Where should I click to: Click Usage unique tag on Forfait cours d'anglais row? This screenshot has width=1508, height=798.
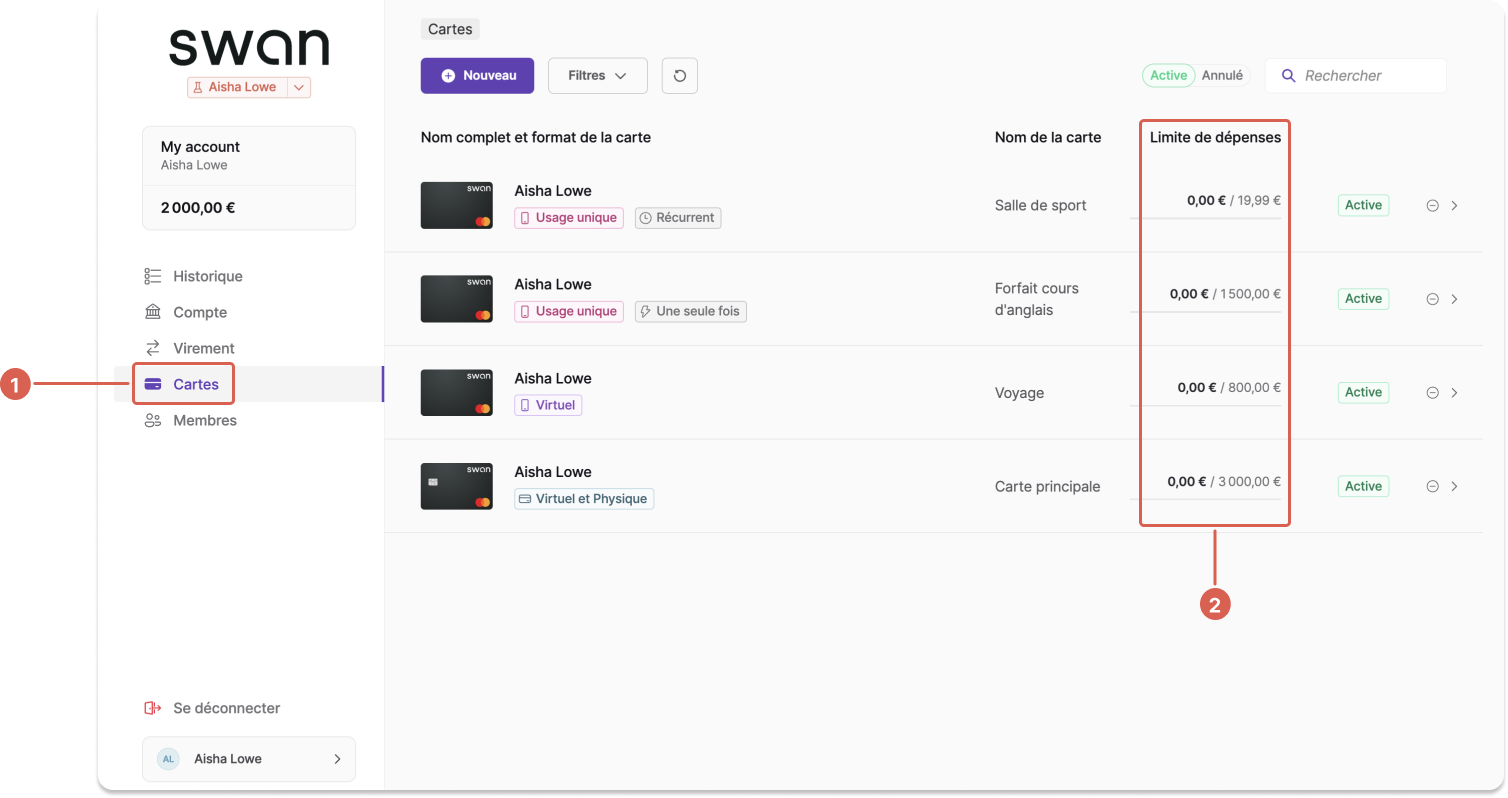coord(569,311)
